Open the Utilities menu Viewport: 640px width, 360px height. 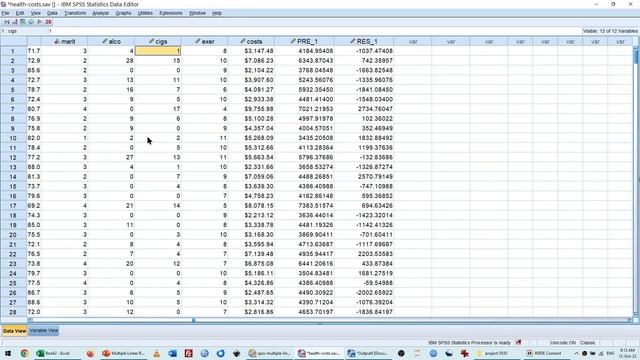145,13
